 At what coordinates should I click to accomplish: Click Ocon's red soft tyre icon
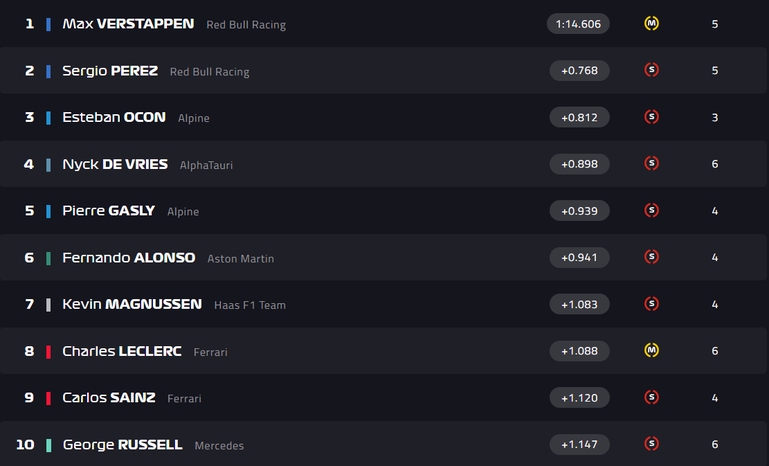pyautogui.click(x=651, y=117)
